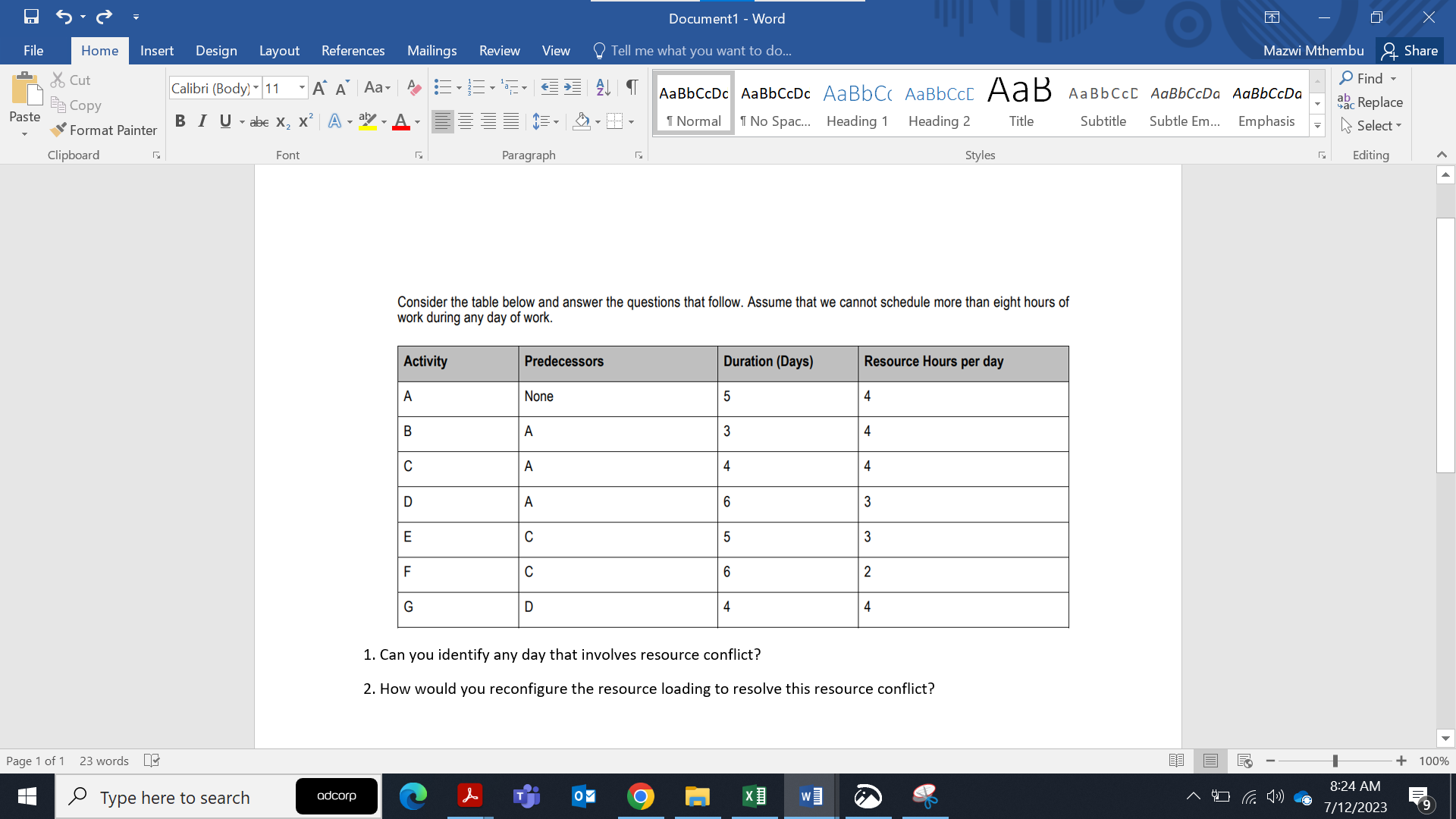Toggle center alignment for the paragraph
This screenshot has width=1456, height=819.
pyautogui.click(x=466, y=121)
